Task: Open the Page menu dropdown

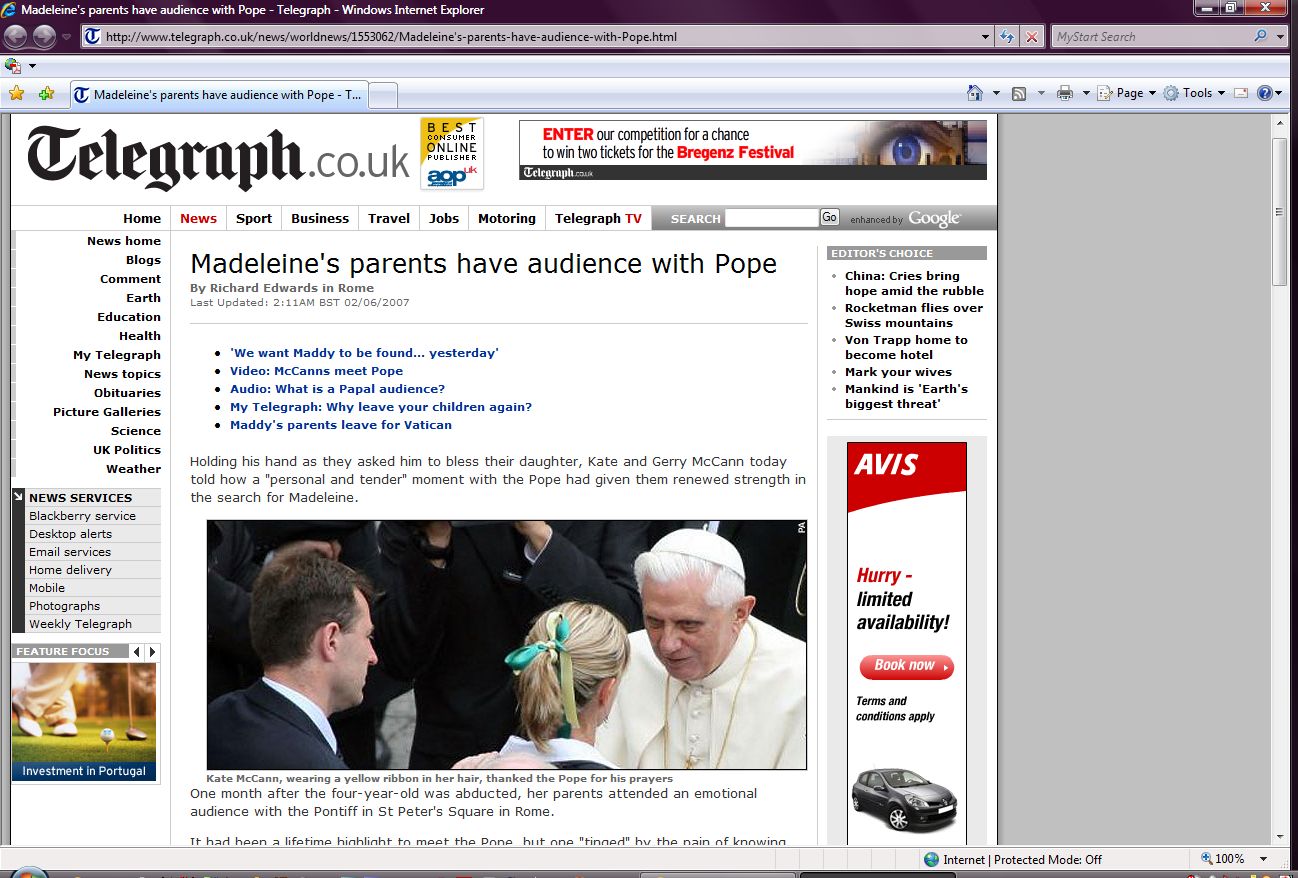Action: coord(1128,93)
